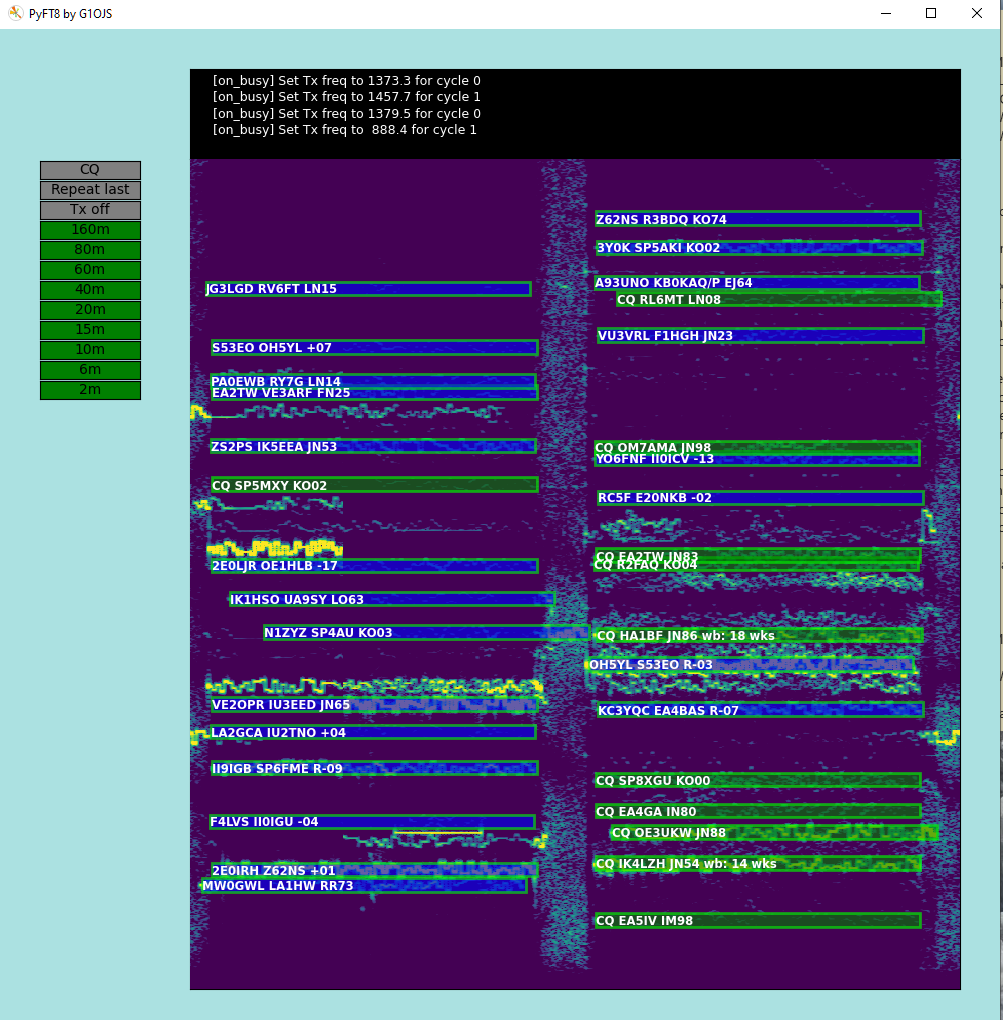Switch to the 40m band
The height and width of the screenshot is (1020, 1003).
(90, 290)
